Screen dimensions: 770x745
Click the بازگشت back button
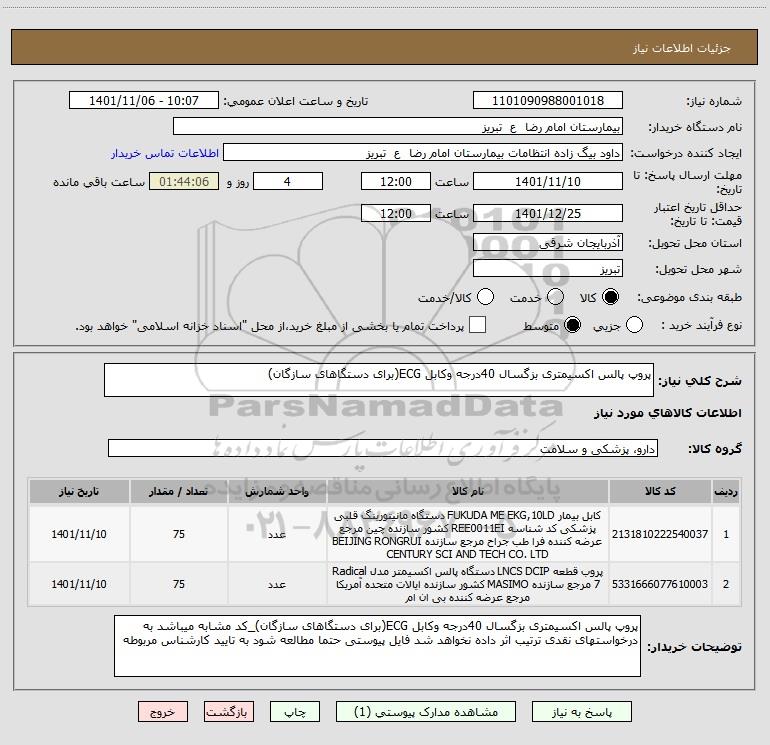pos(229,712)
